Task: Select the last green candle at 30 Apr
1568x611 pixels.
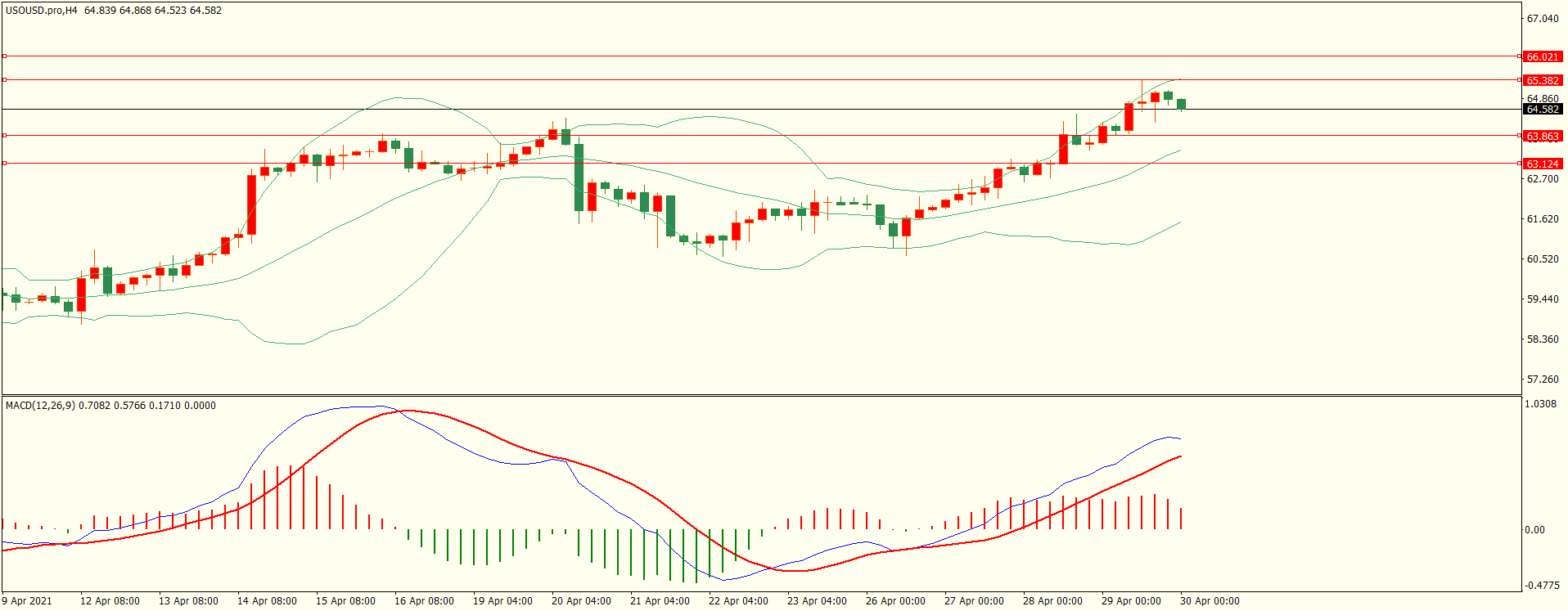Action: (1181, 104)
